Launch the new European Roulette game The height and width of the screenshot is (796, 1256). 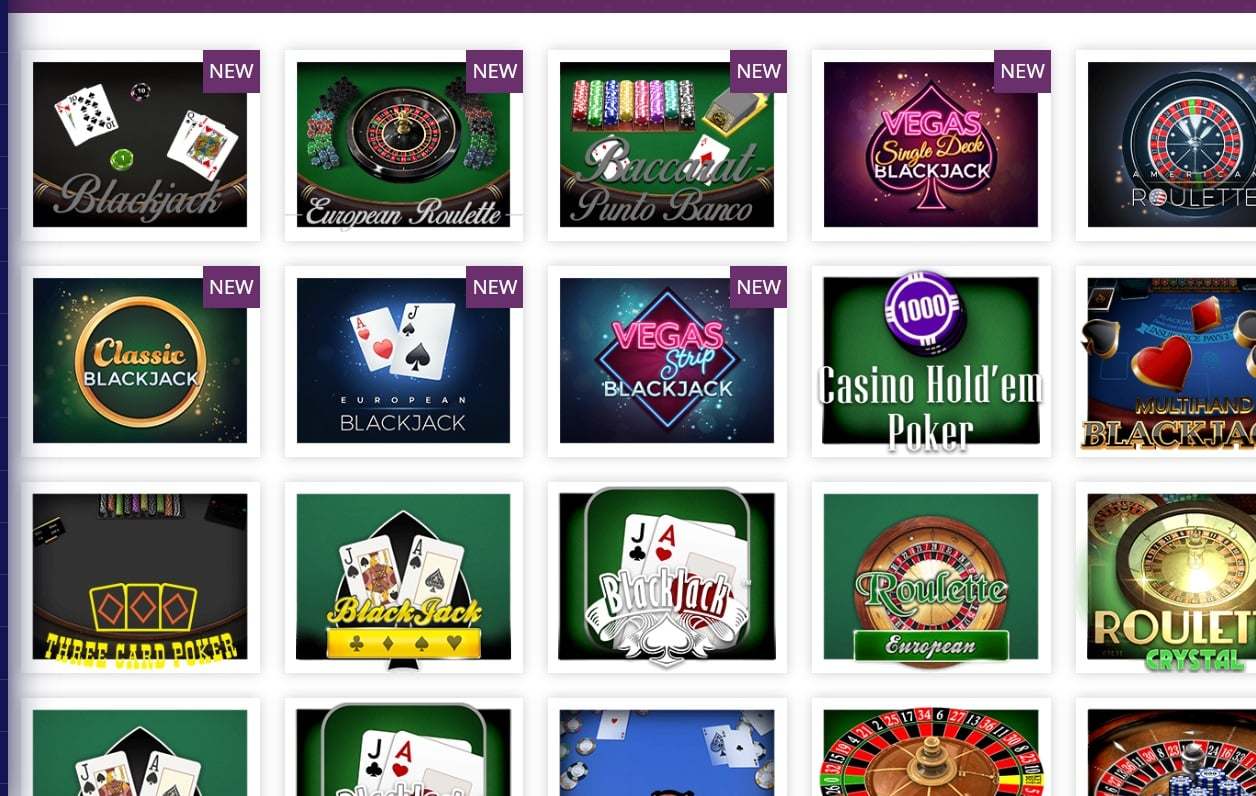coord(403,145)
